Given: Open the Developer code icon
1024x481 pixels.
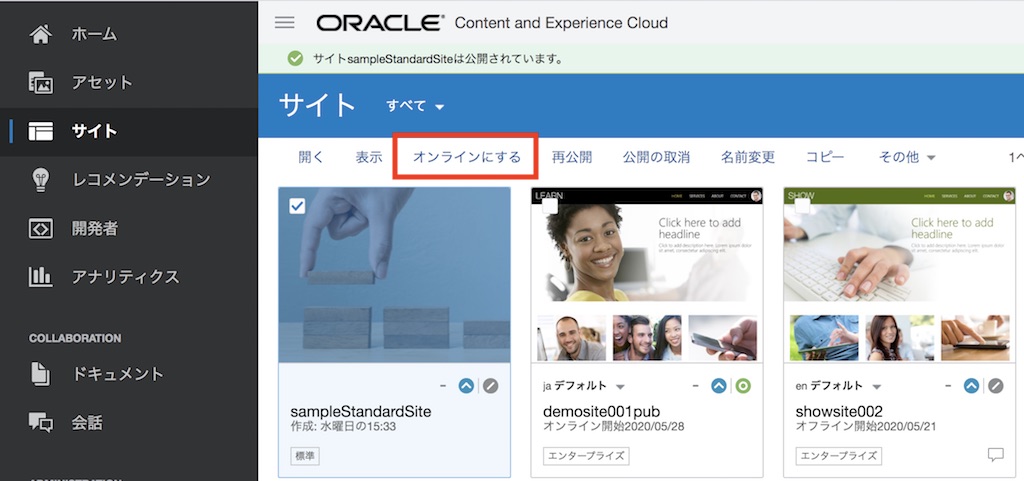Looking at the screenshot, I should (x=40, y=229).
